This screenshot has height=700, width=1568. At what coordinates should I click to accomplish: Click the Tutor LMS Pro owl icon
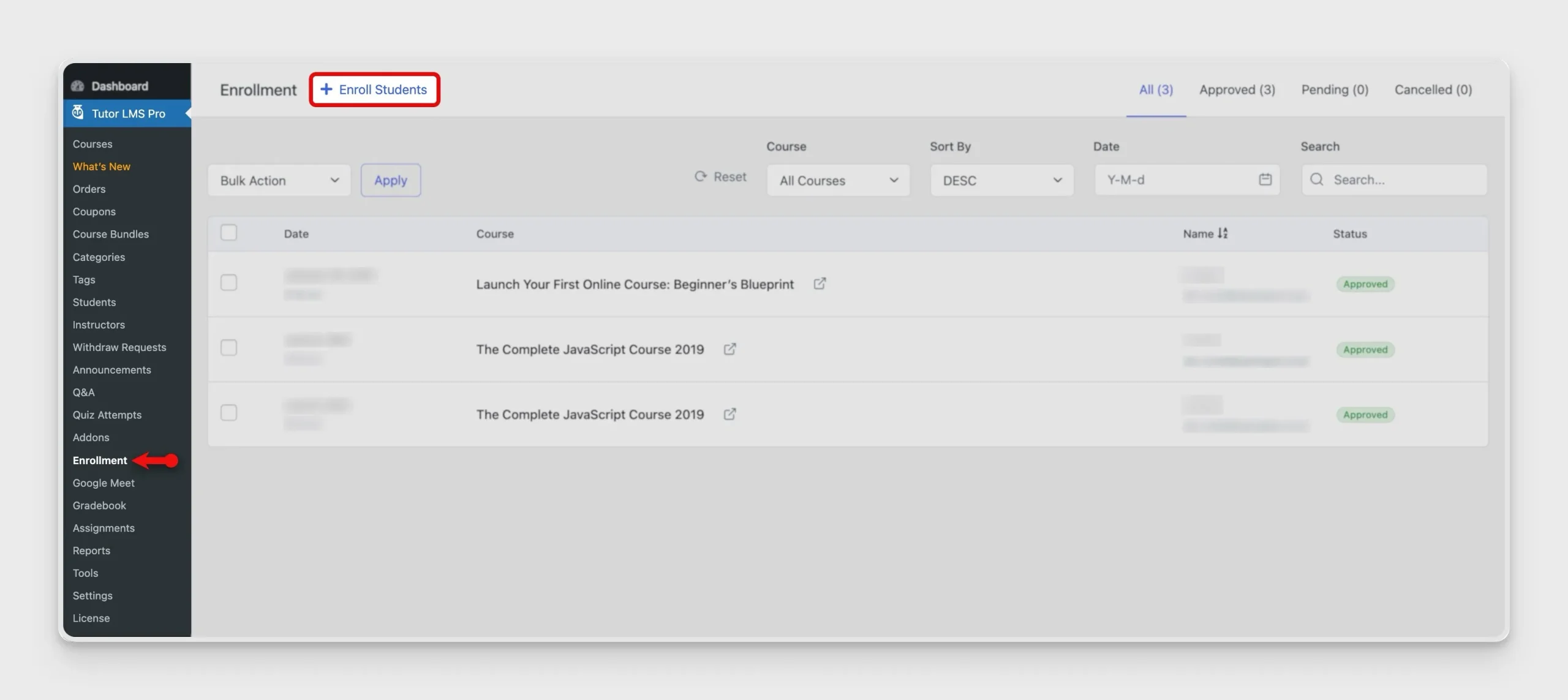(78, 113)
